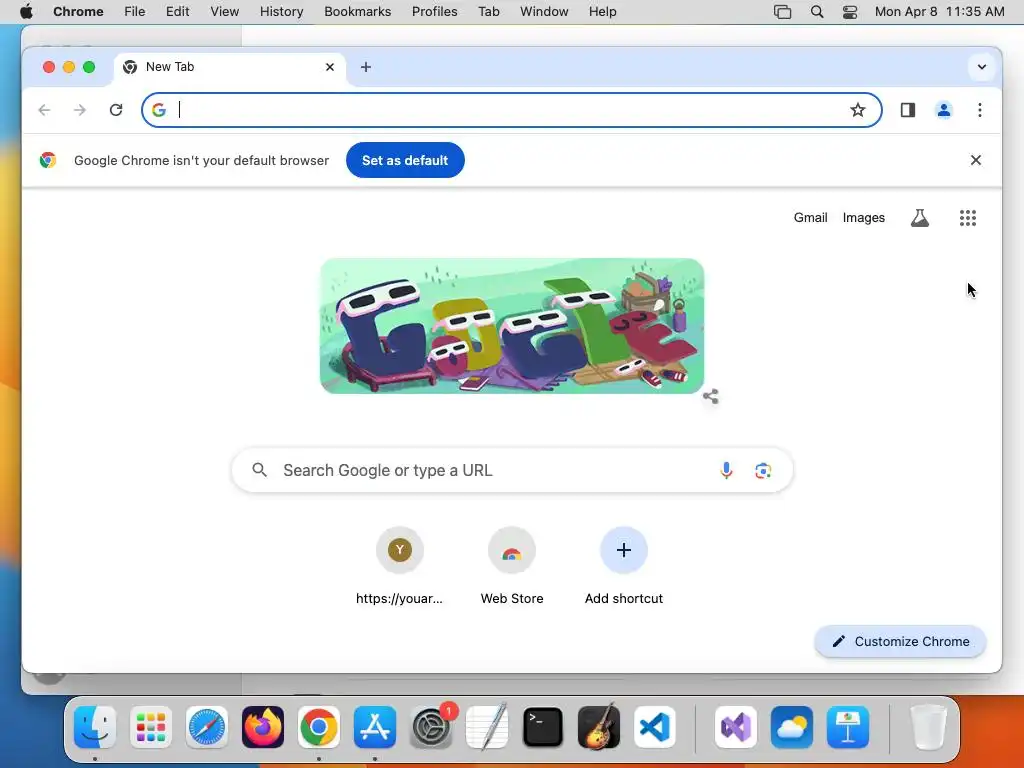The height and width of the screenshot is (768, 1024).
Task: Open Gmail link
Action: point(810,217)
